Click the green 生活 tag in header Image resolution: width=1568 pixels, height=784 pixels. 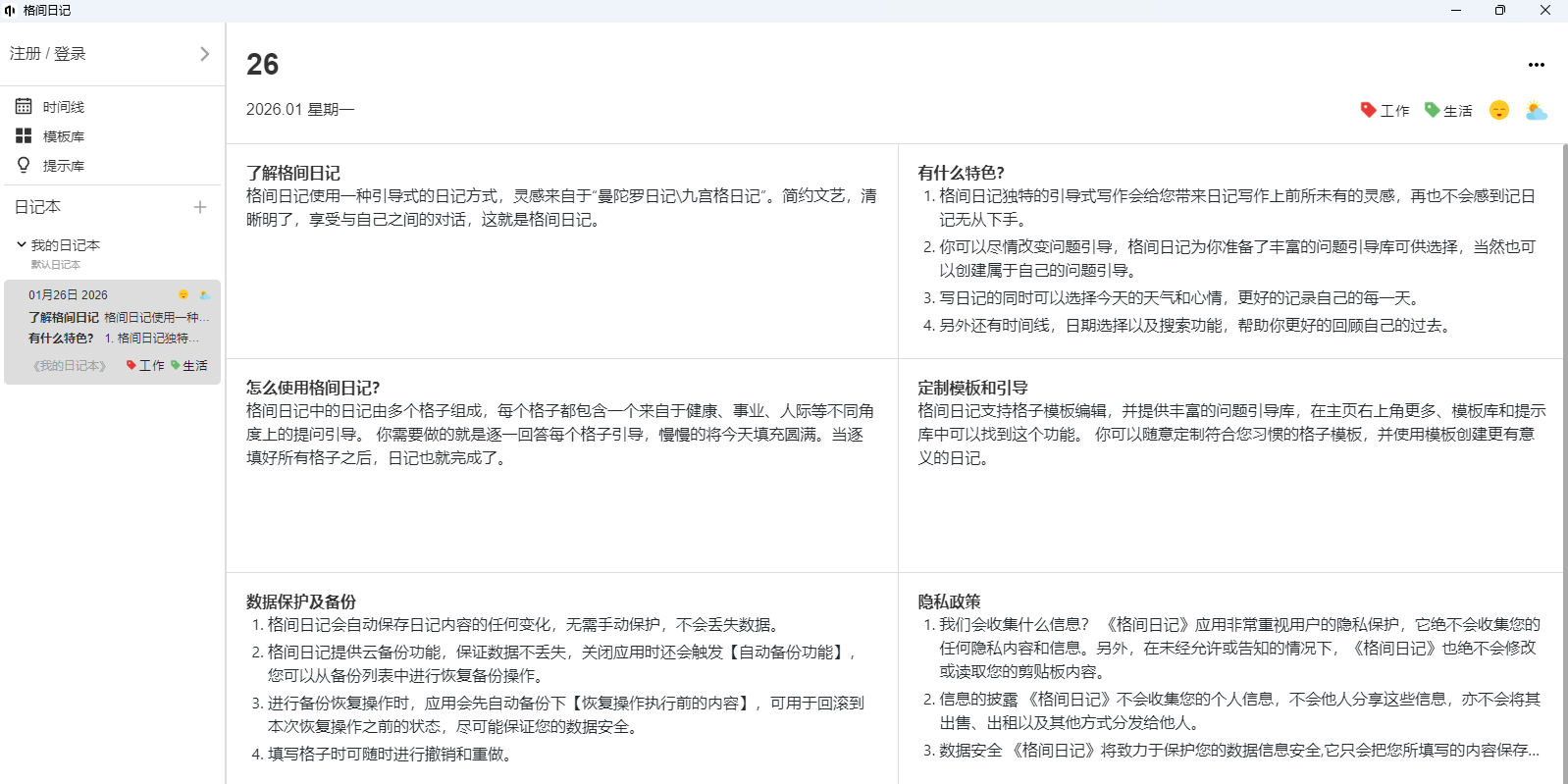click(1448, 111)
